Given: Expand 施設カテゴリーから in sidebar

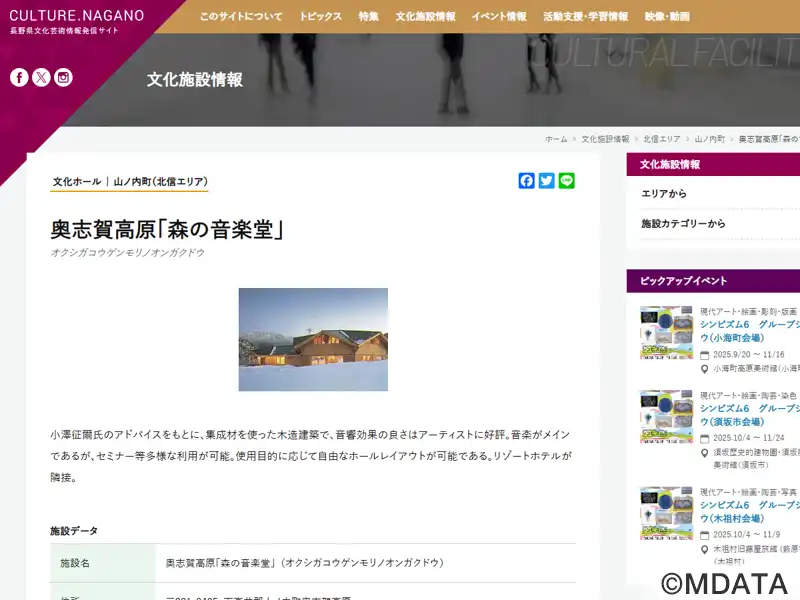Looking at the screenshot, I should click(x=683, y=224).
